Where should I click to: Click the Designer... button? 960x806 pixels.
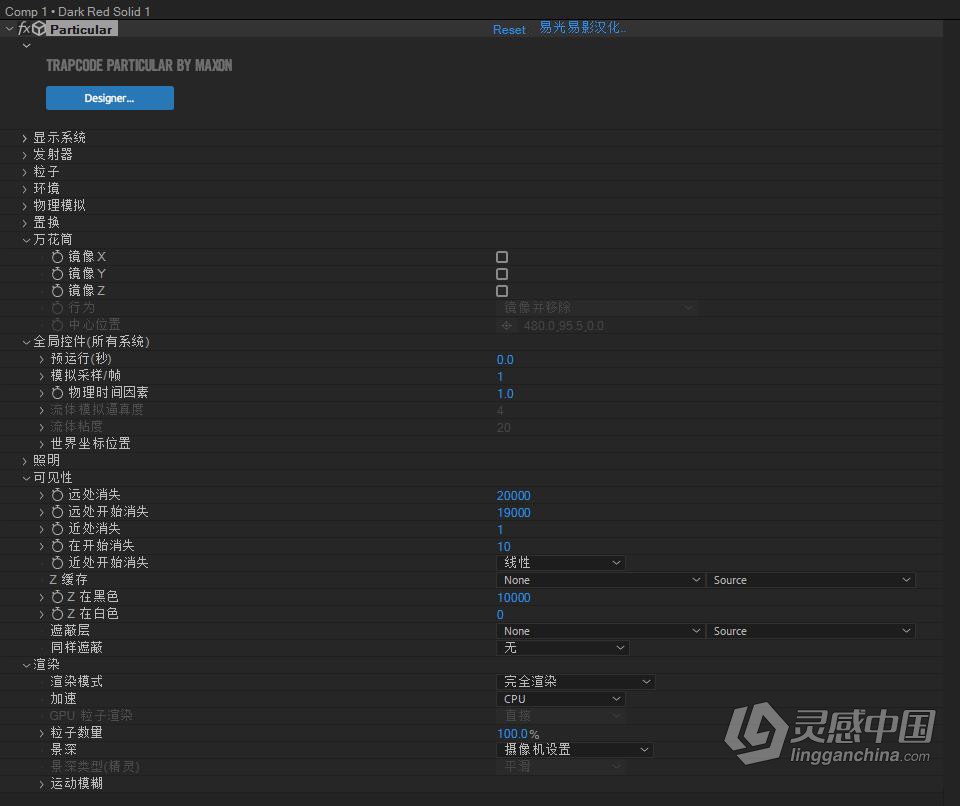pos(110,98)
